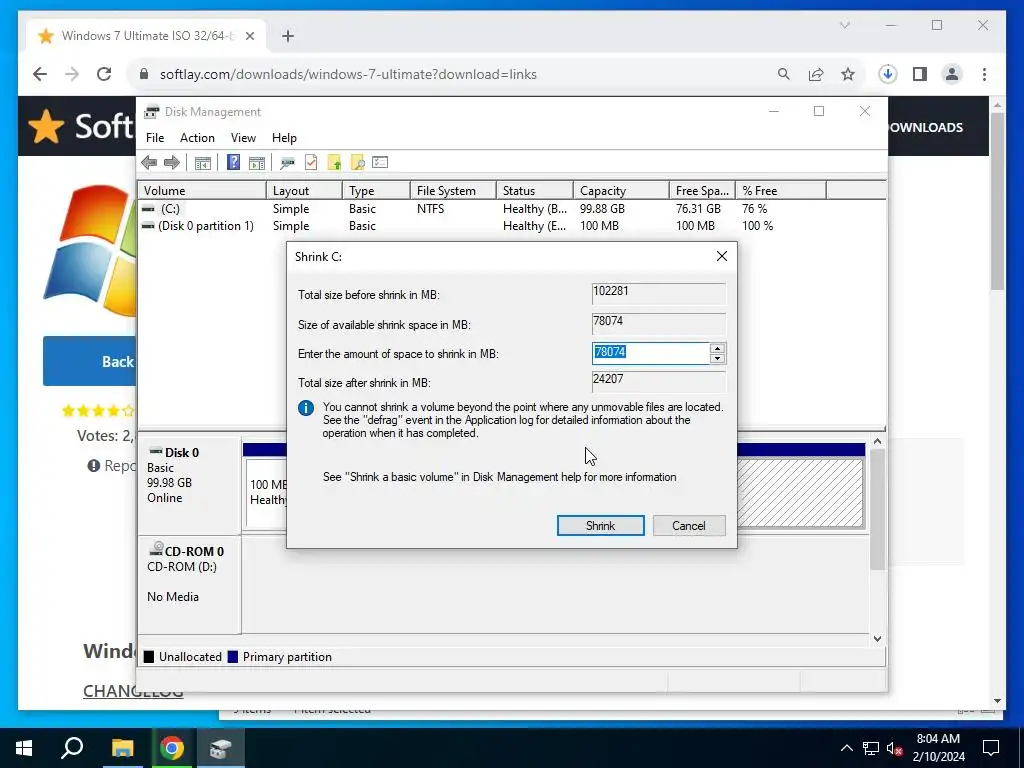Click the Disk Management graphical view scroll down arrow

(878, 639)
